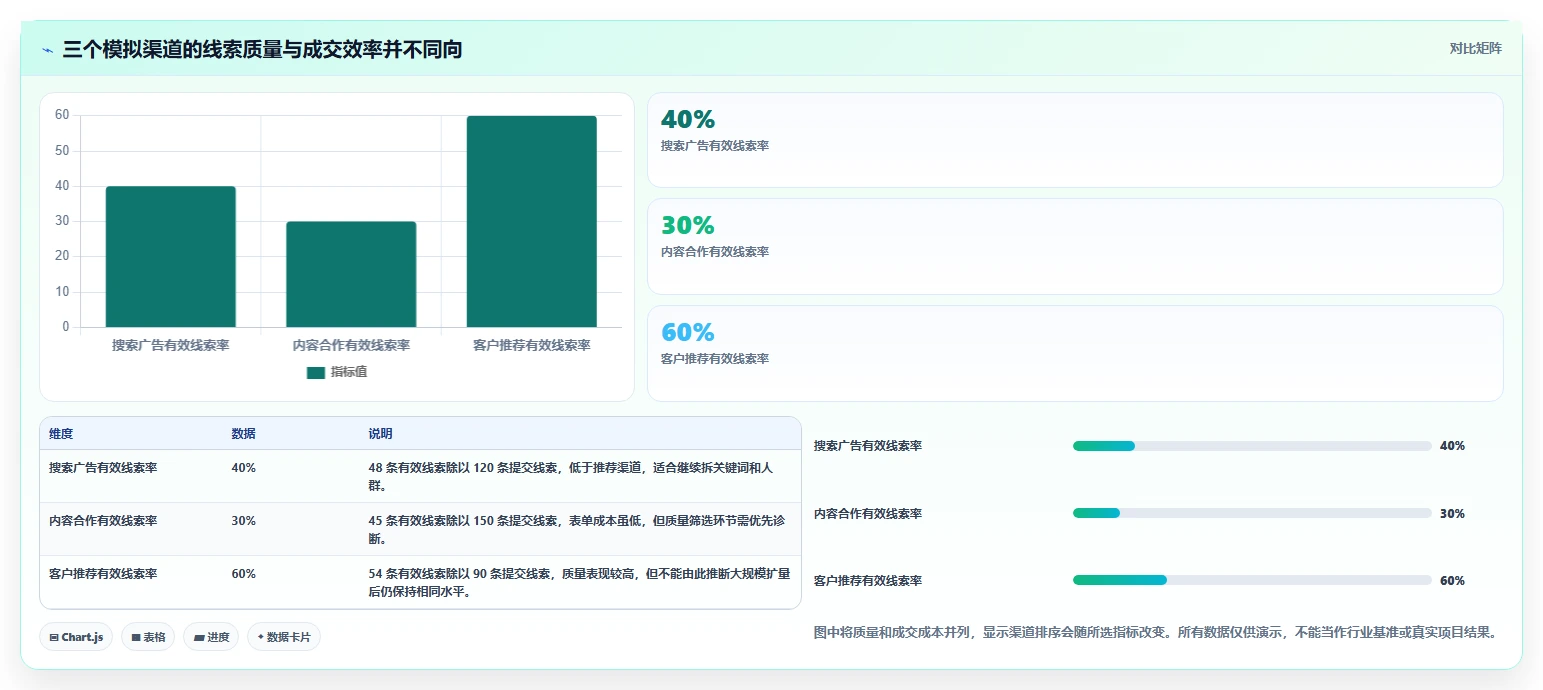Click the 对比矩阵 label

tap(1475, 48)
